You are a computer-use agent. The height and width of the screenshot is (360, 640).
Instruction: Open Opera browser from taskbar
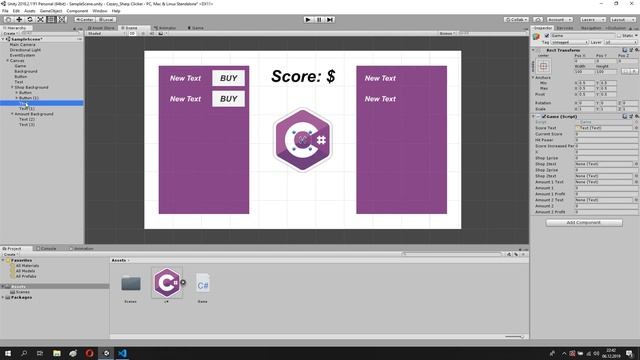click(89, 353)
